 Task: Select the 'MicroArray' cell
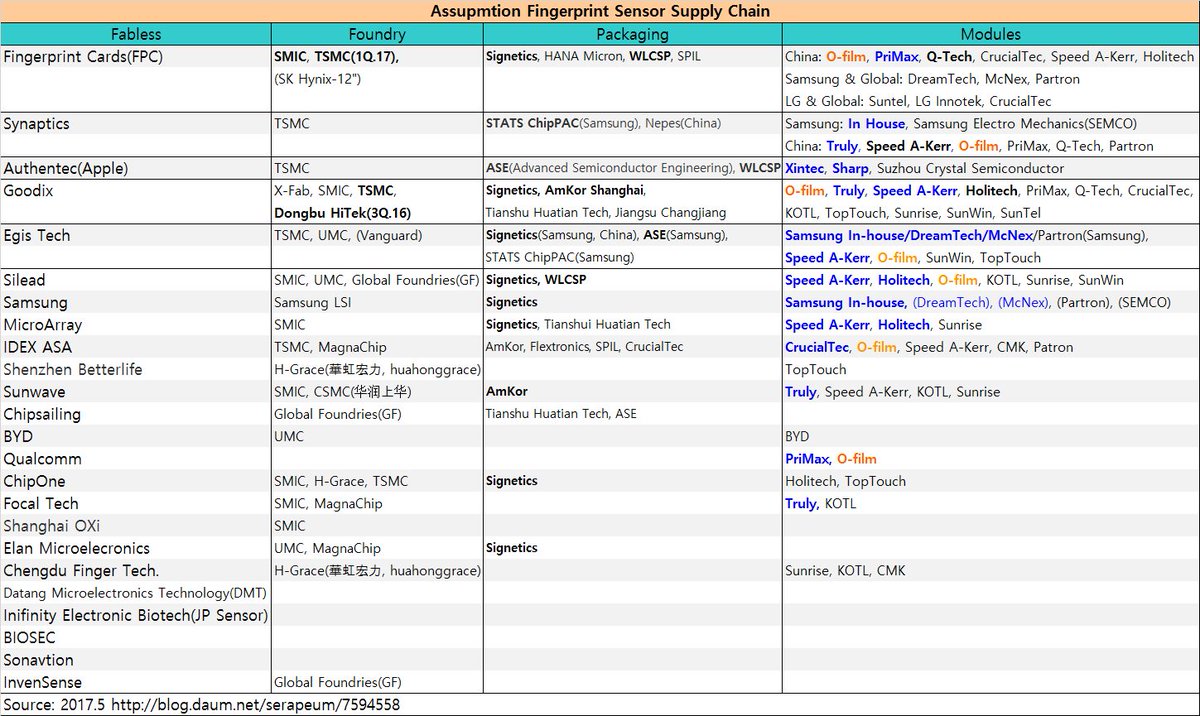click(x=43, y=325)
